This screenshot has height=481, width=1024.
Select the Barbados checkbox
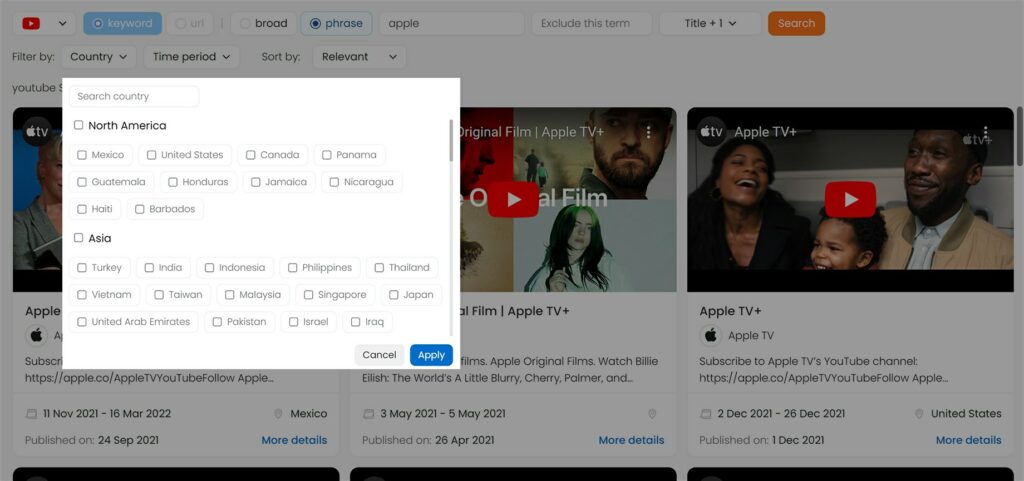(139, 209)
